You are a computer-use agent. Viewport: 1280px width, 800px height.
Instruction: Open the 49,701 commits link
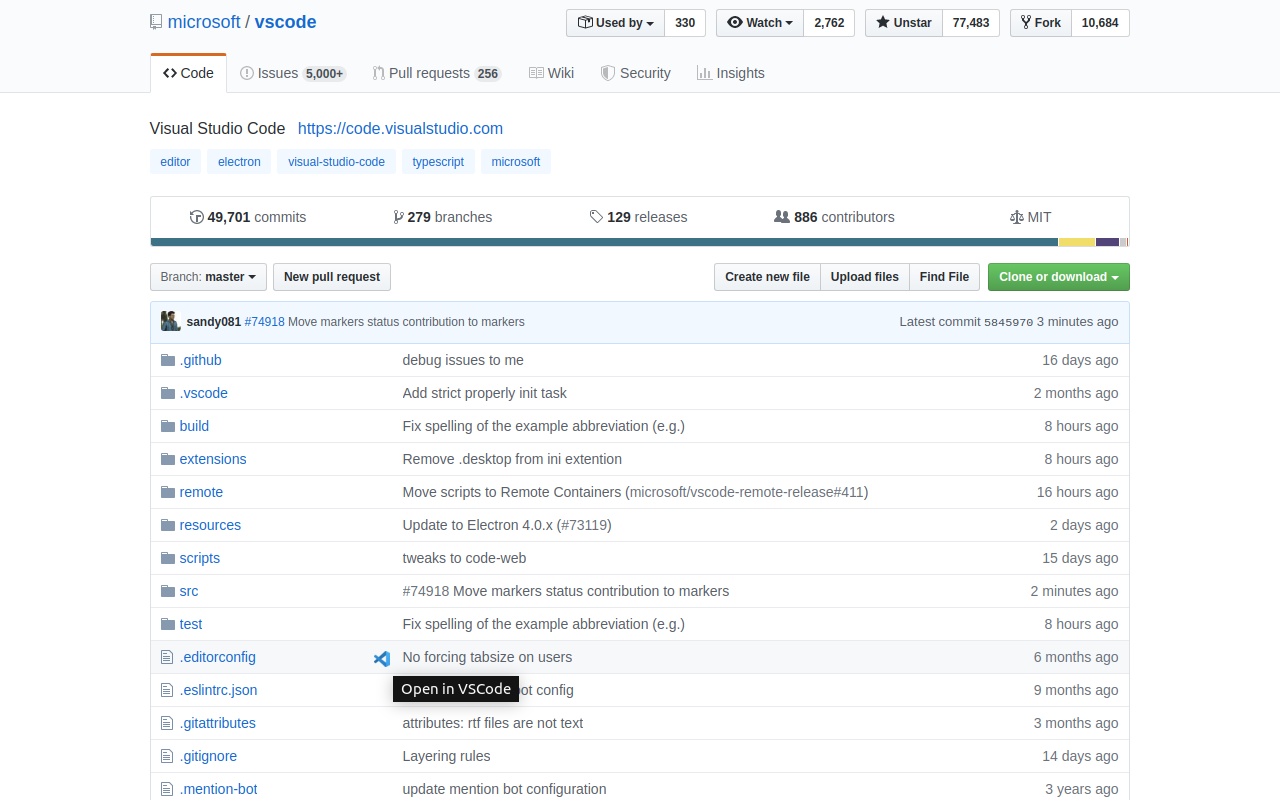(x=248, y=217)
